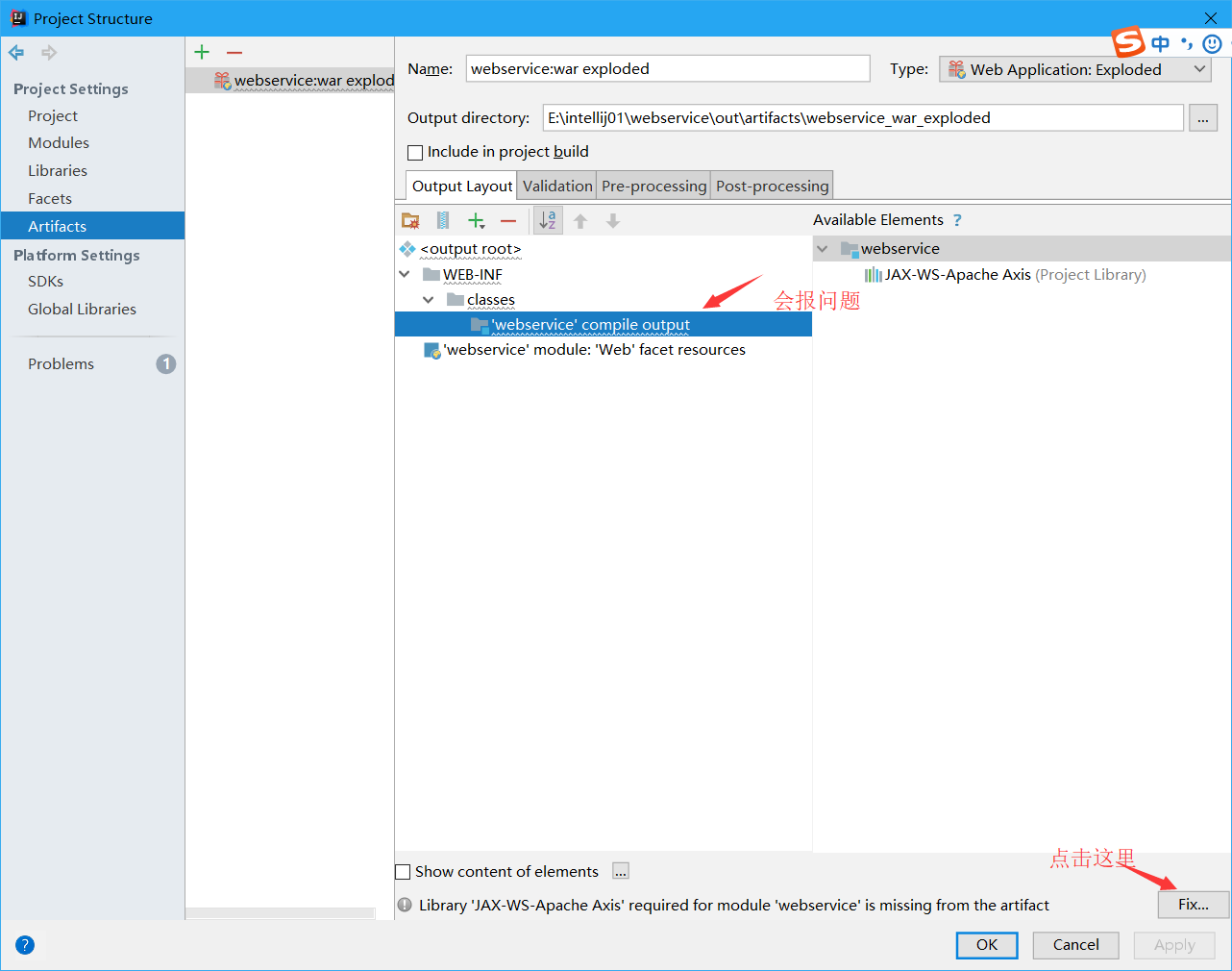Switch to the Pre-processing tab
This screenshot has height=971, width=1232.
[654, 186]
